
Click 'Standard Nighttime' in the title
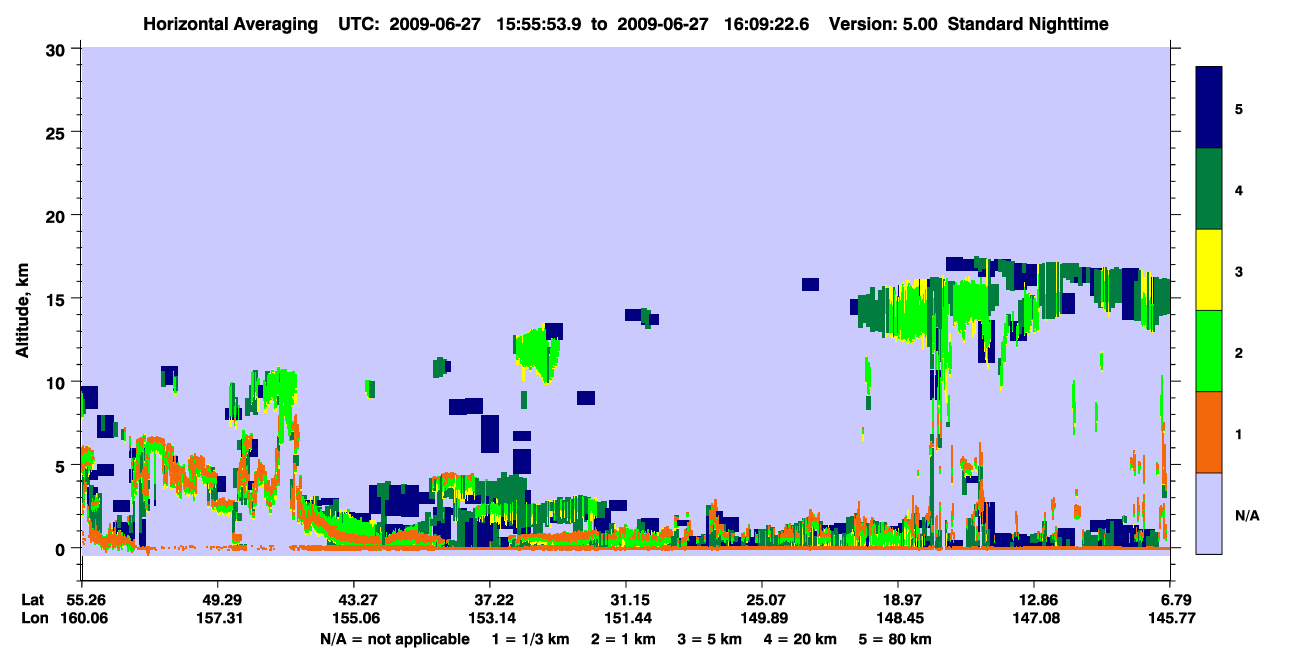1028,24
